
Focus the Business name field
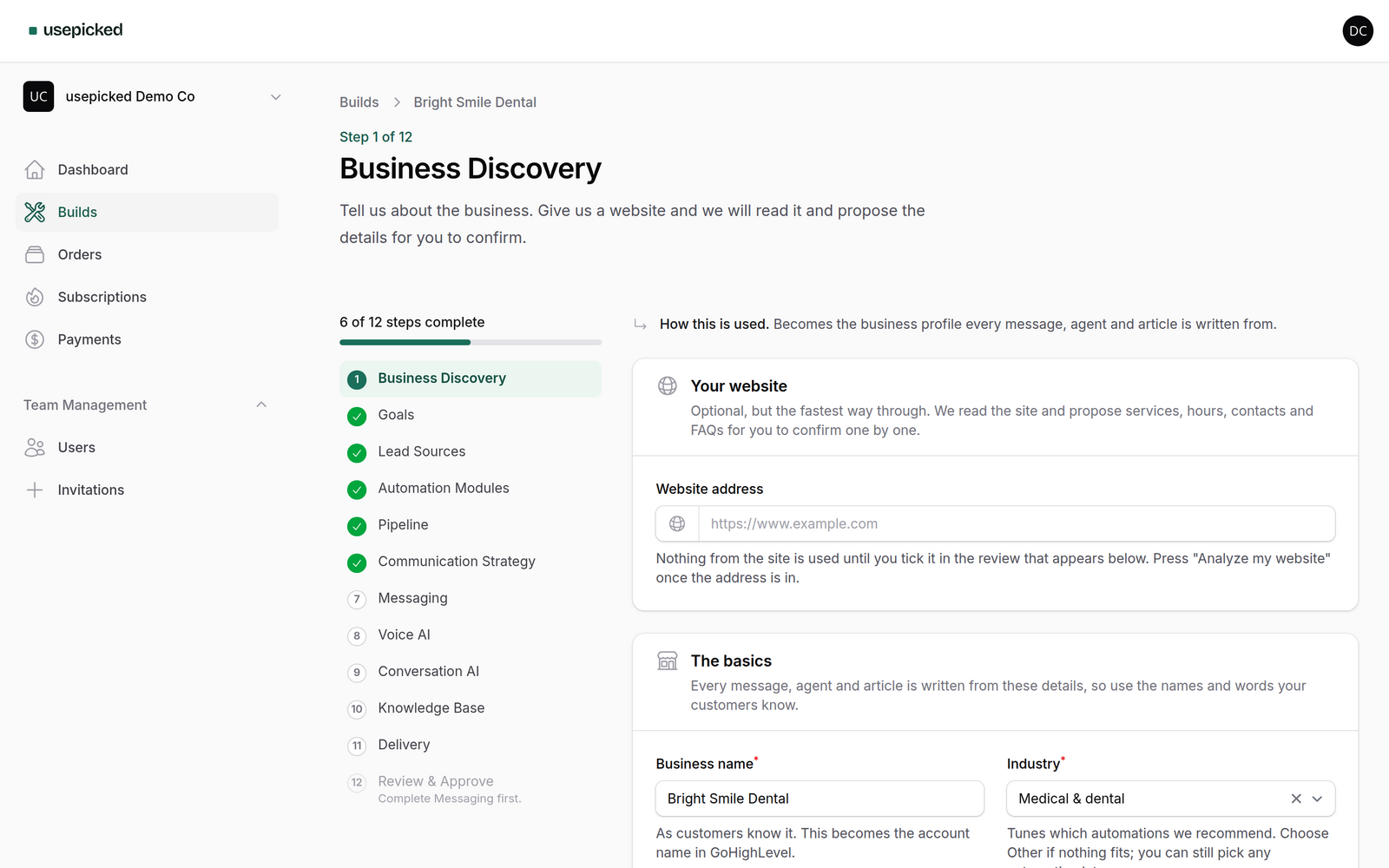pyautogui.click(x=820, y=799)
